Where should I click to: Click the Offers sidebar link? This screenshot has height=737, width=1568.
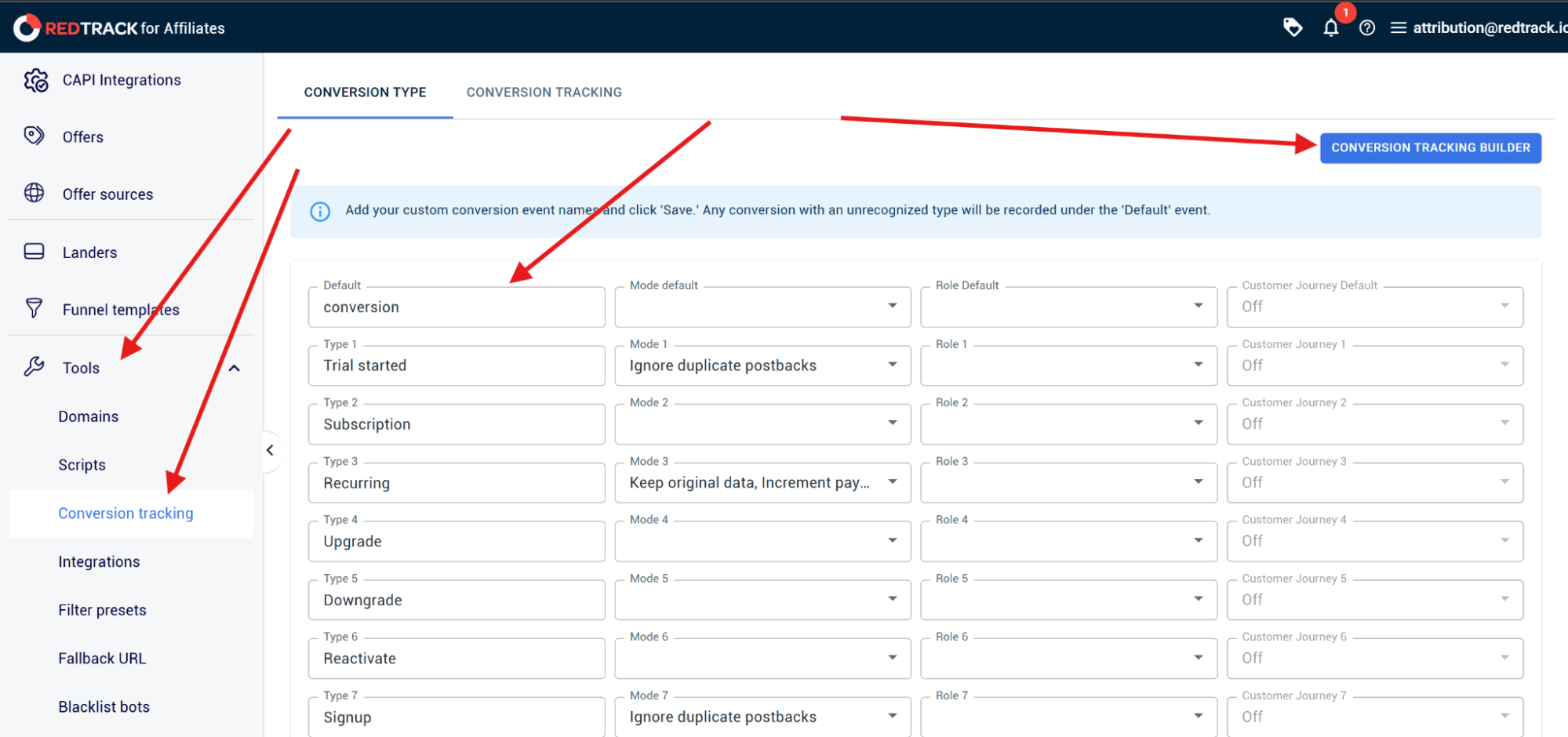coord(82,137)
